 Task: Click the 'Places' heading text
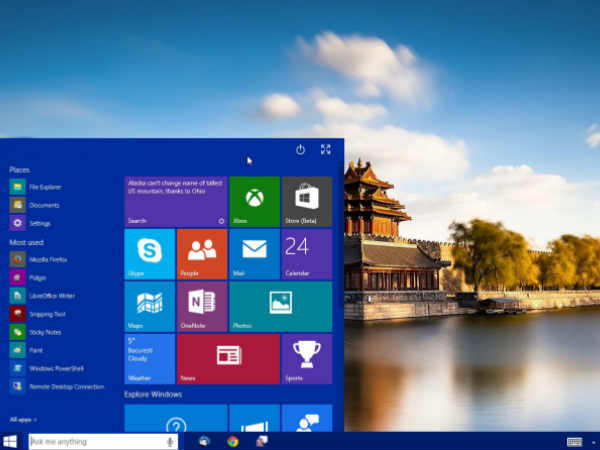[20, 170]
